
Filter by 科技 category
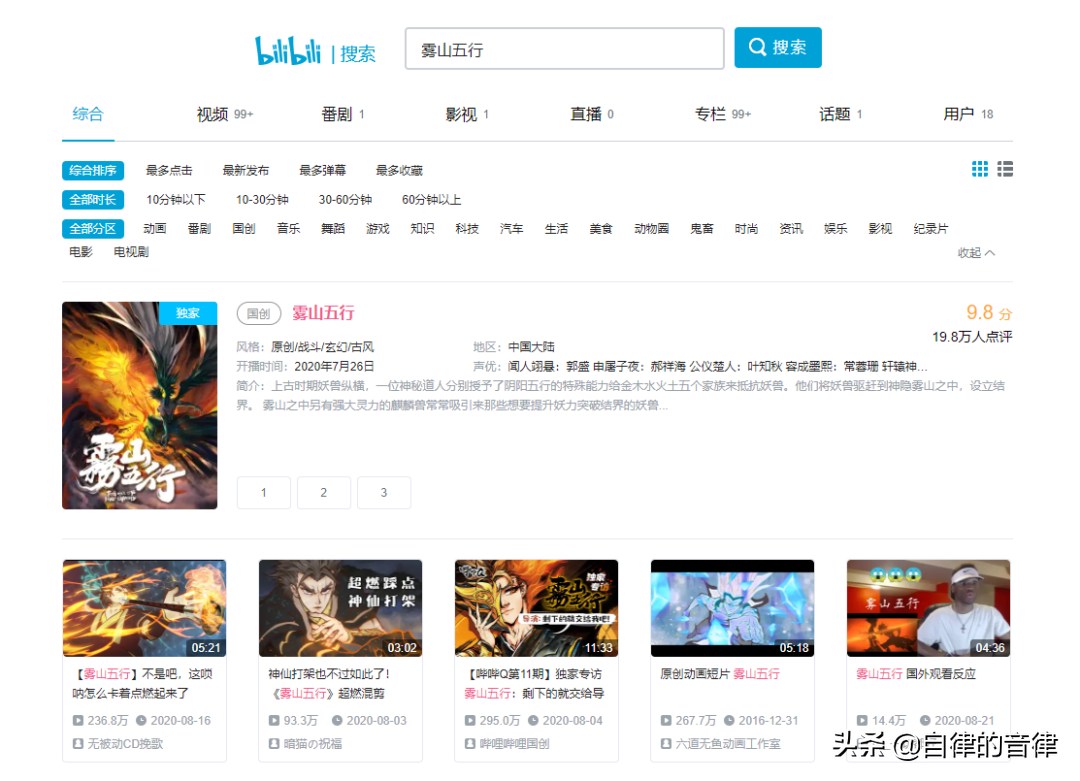(467, 229)
